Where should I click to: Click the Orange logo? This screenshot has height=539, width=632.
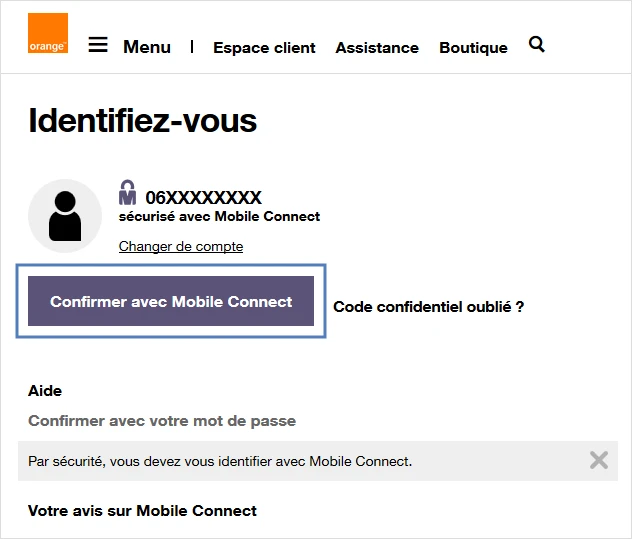coord(48,33)
